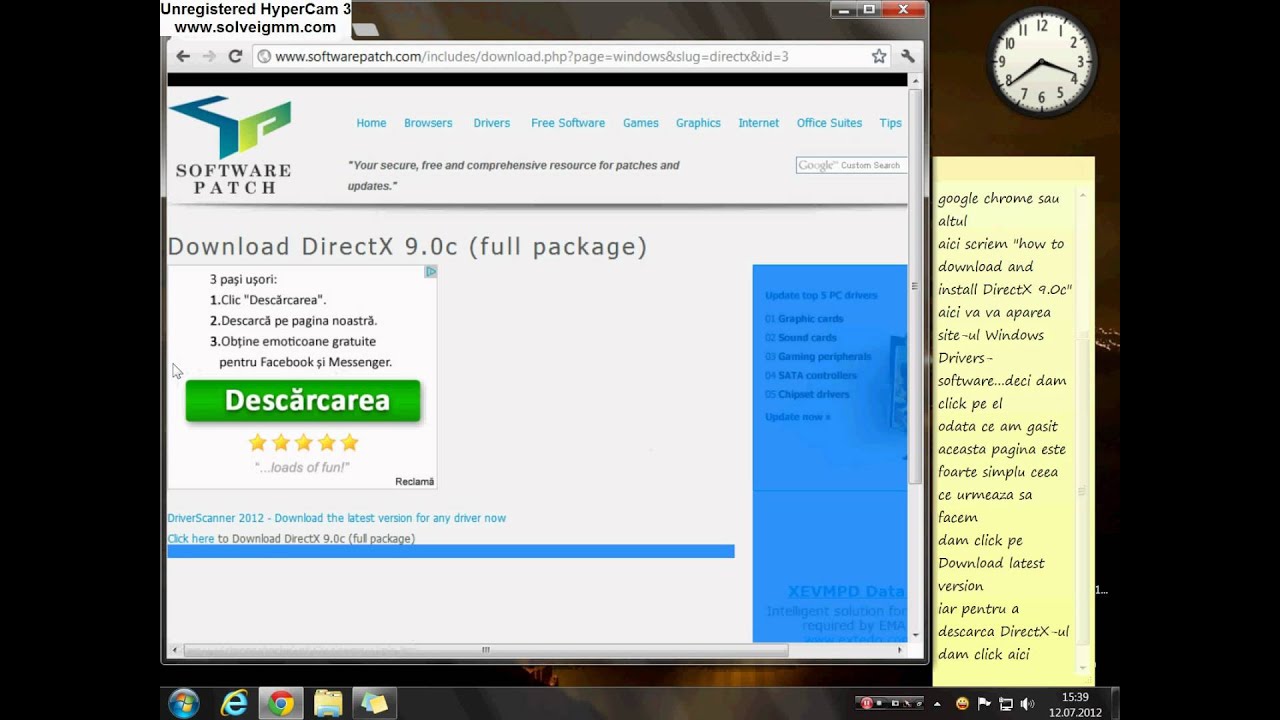Reload the page with the refresh icon

point(235,57)
